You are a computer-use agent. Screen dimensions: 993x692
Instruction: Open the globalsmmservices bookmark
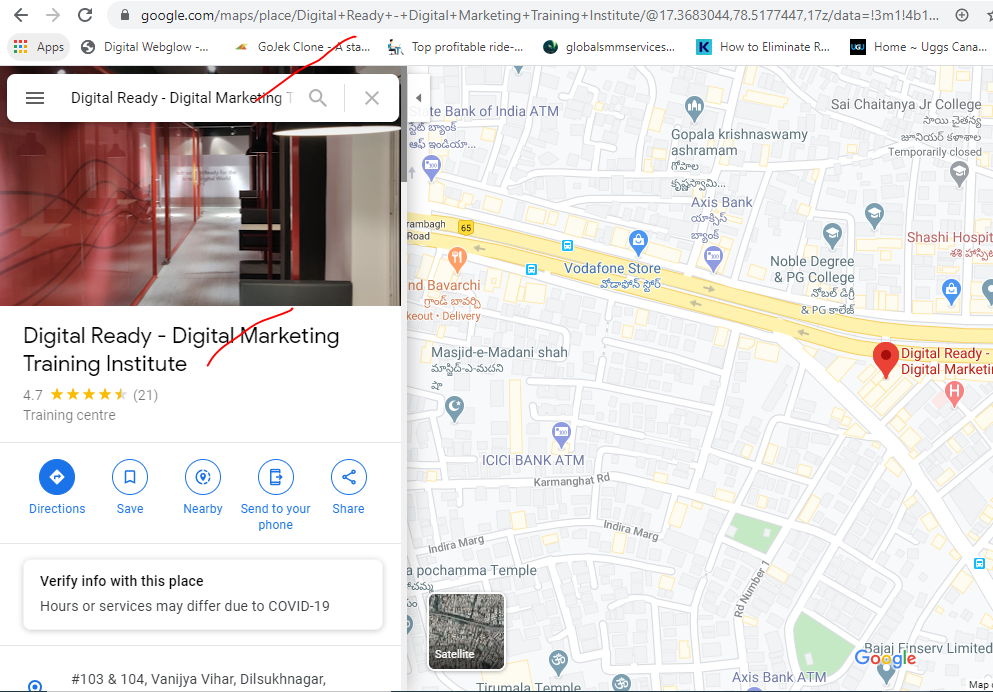[610, 47]
